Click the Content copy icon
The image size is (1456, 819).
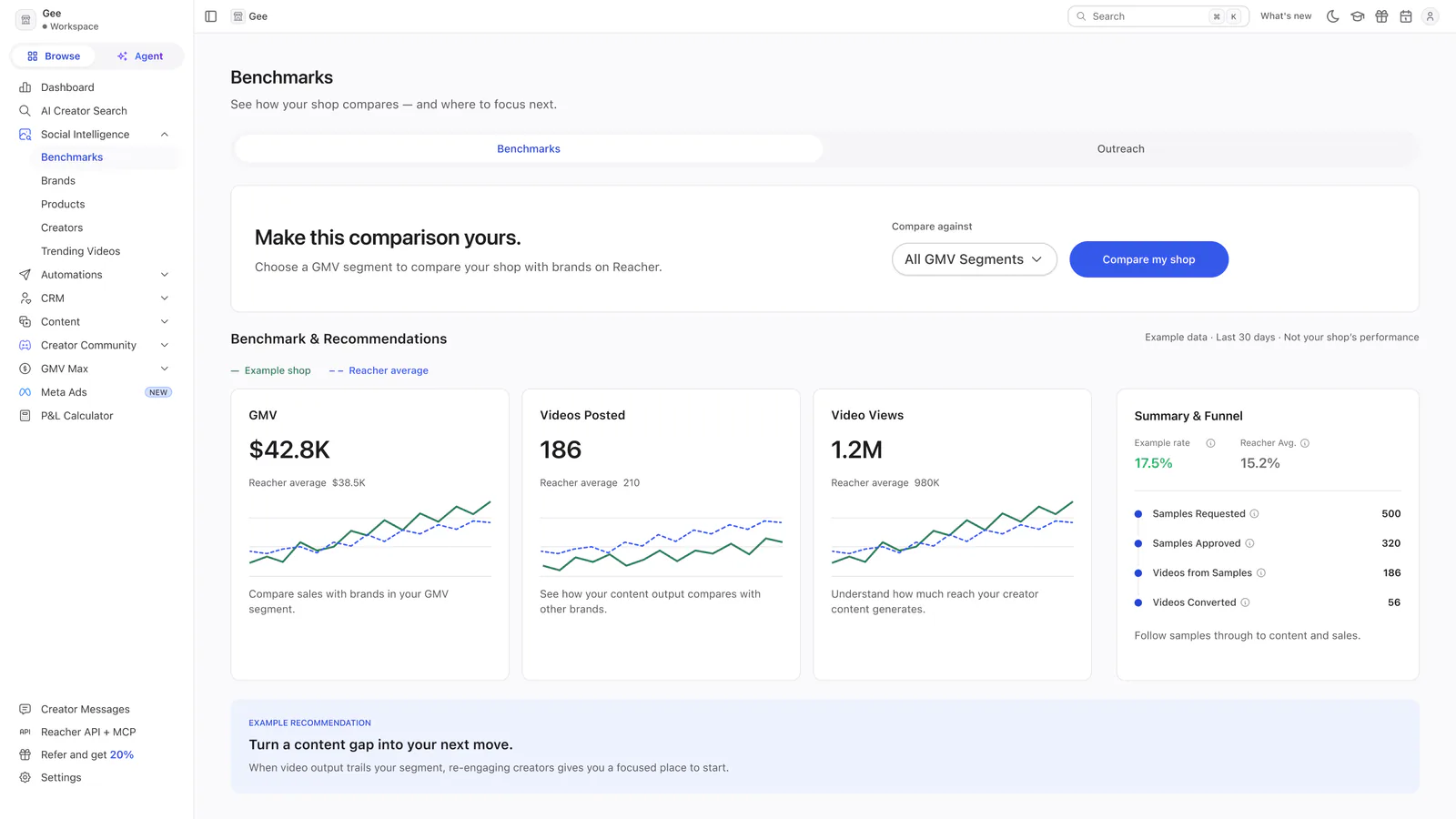coord(25,322)
